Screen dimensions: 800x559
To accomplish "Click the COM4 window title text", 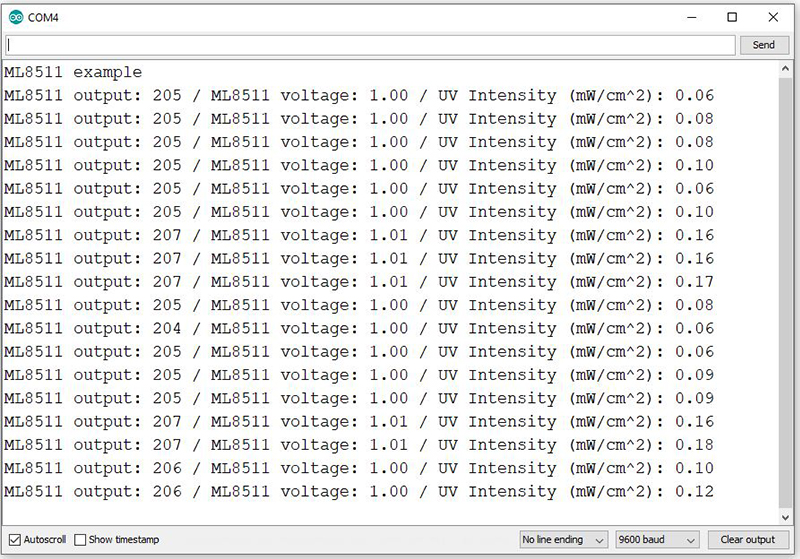I will tap(43, 17).
